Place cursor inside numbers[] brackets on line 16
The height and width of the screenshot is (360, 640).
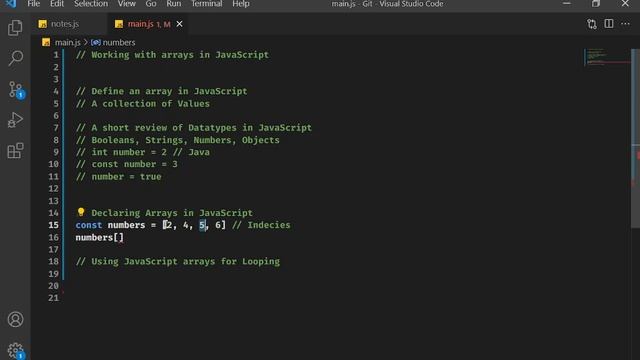118,237
